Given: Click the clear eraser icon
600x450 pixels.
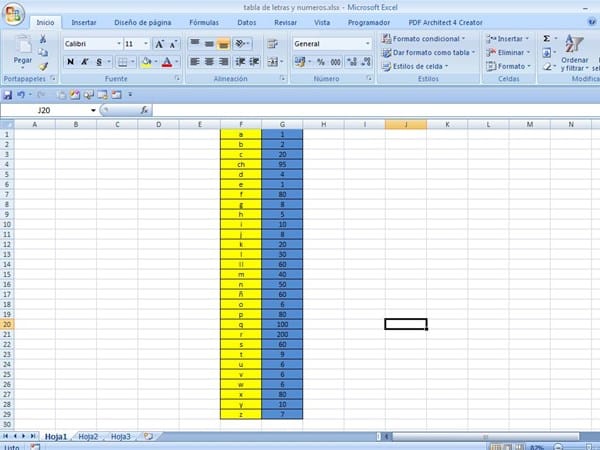Looking at the screenshot, I should coord(547,66).
